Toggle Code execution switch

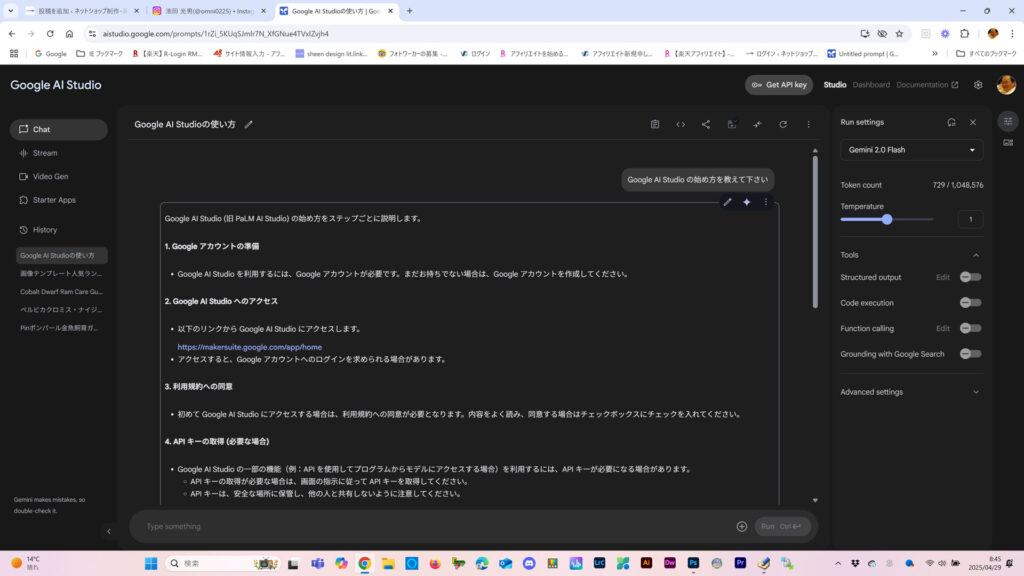pos(970,302)
